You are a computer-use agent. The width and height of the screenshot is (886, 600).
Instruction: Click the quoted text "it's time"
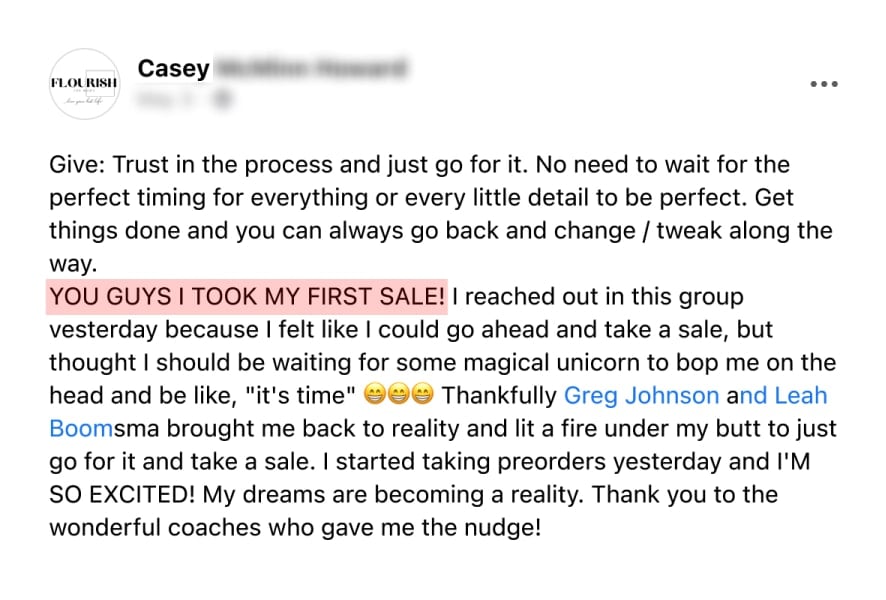tap(302, 395)
